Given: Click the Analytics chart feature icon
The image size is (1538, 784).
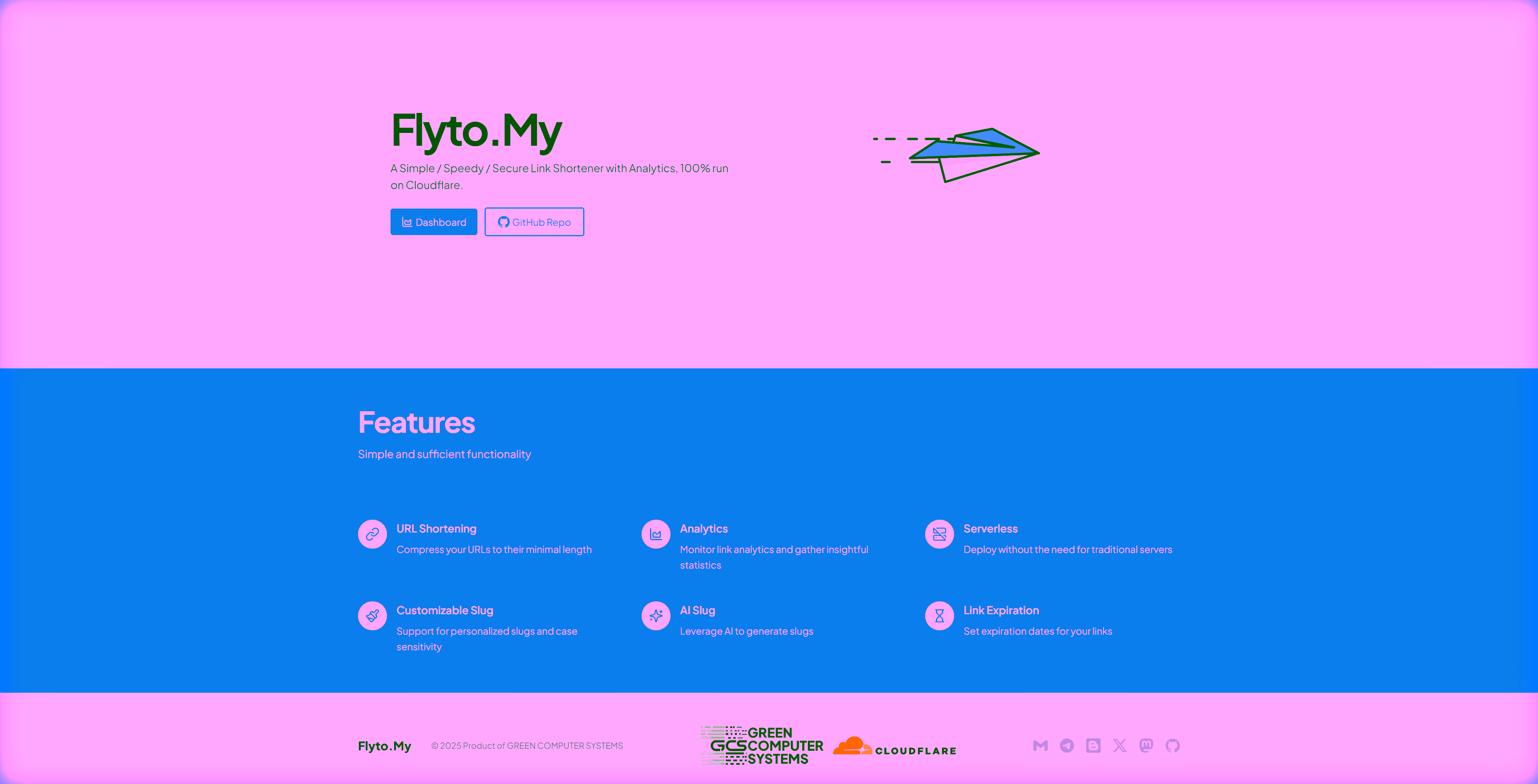Looking at the screenshot, I should tap(656, 534).
